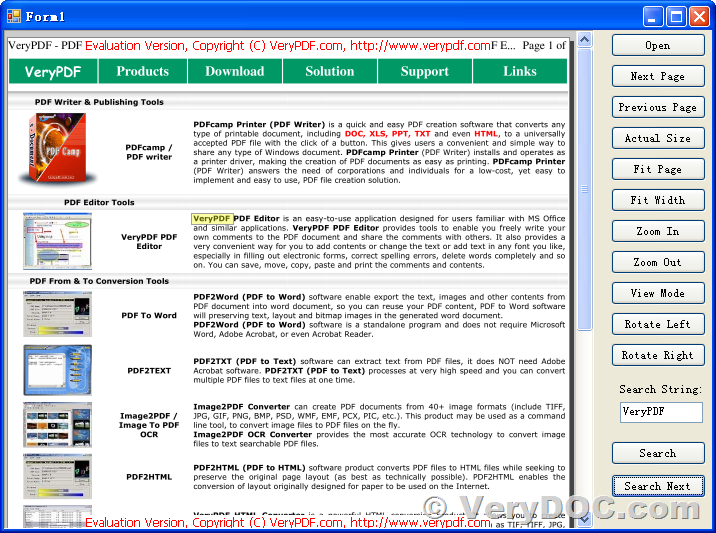Open the Links tab
Image resolution: width=716 pixels, height=533 pixels.
(520, 71)
